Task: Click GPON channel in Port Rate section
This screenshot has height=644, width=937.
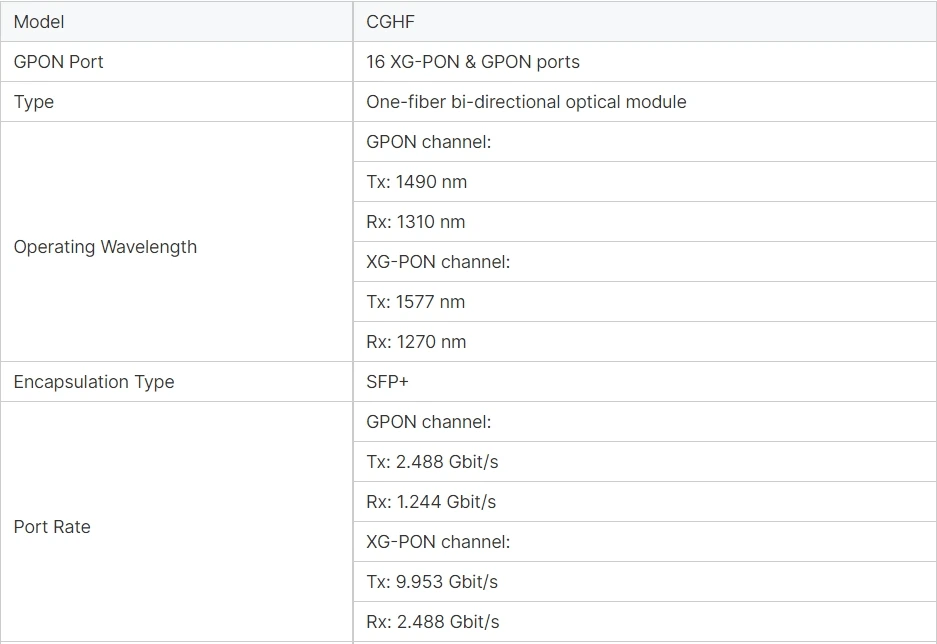Action: 429,422
